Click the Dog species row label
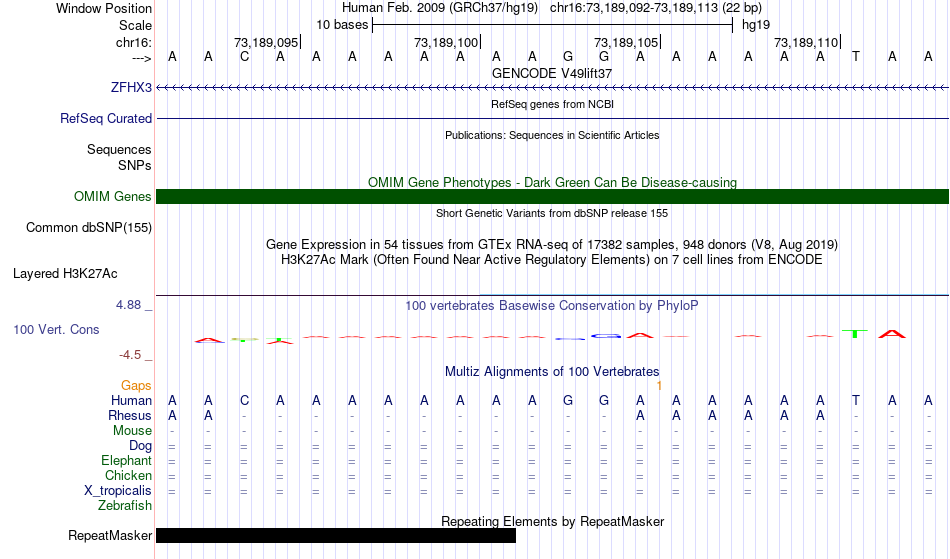The width and height of the screenshot is (950, 559). tap(140, 446)
